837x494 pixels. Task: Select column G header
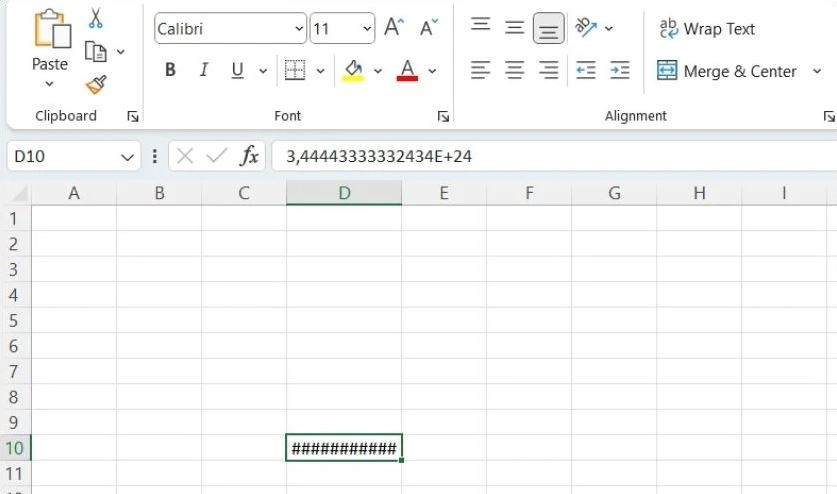(614, 193)
